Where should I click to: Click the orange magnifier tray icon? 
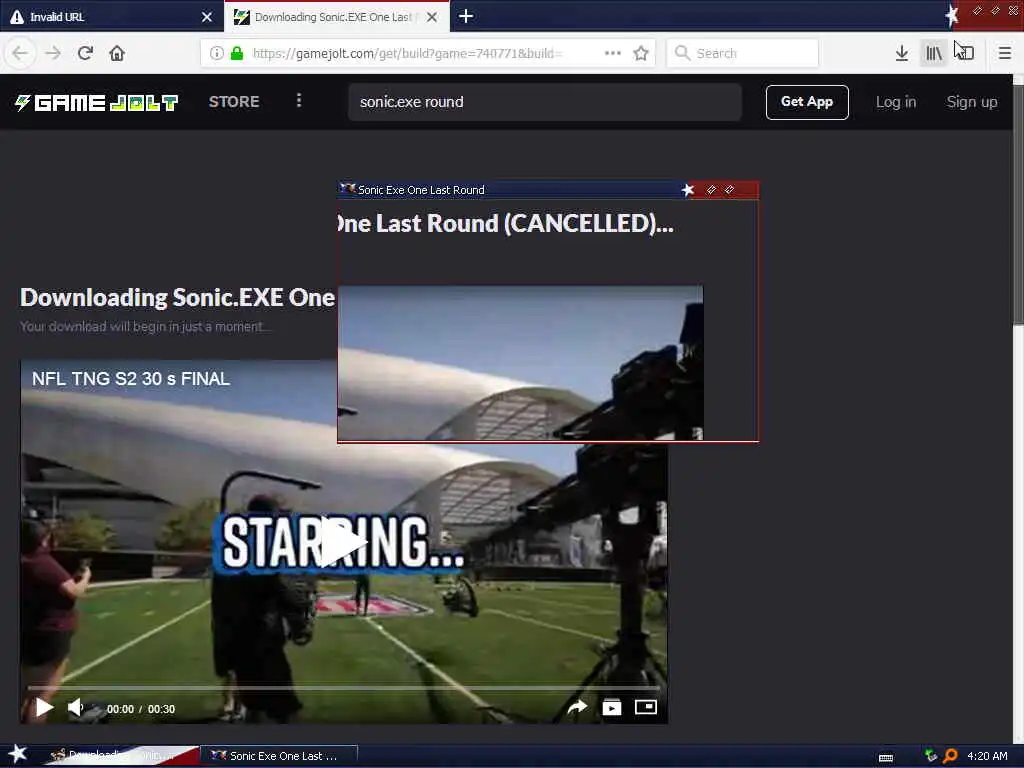coord(950,756)
